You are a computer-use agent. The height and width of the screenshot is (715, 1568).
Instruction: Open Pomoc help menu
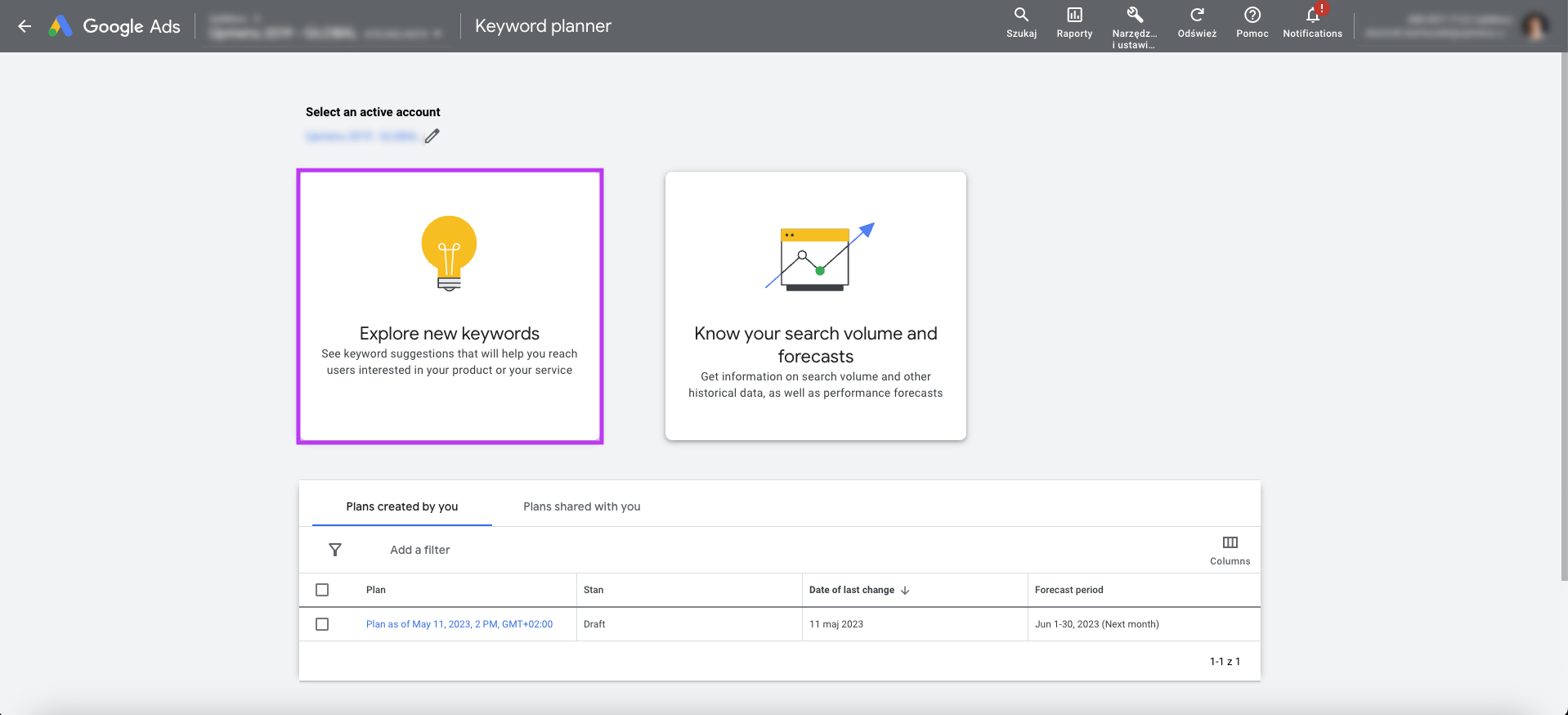tap(1252, 23)
